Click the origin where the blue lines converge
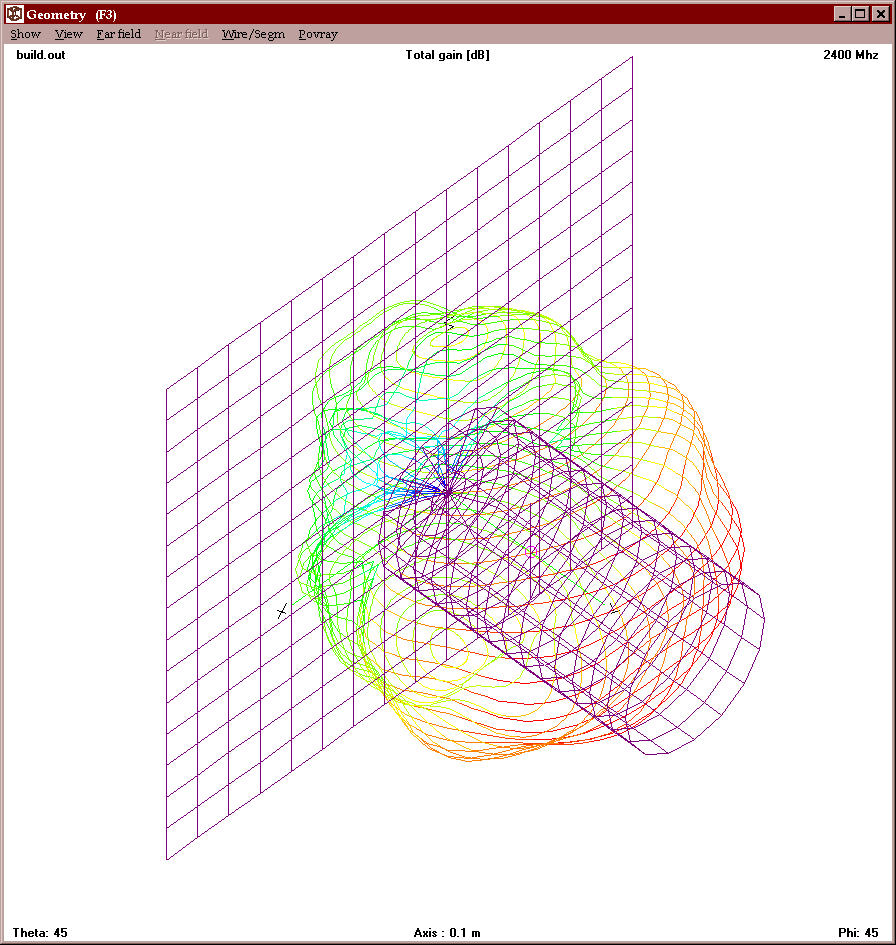The width and height of the screenshot is (896, 945). pos(448,492)
